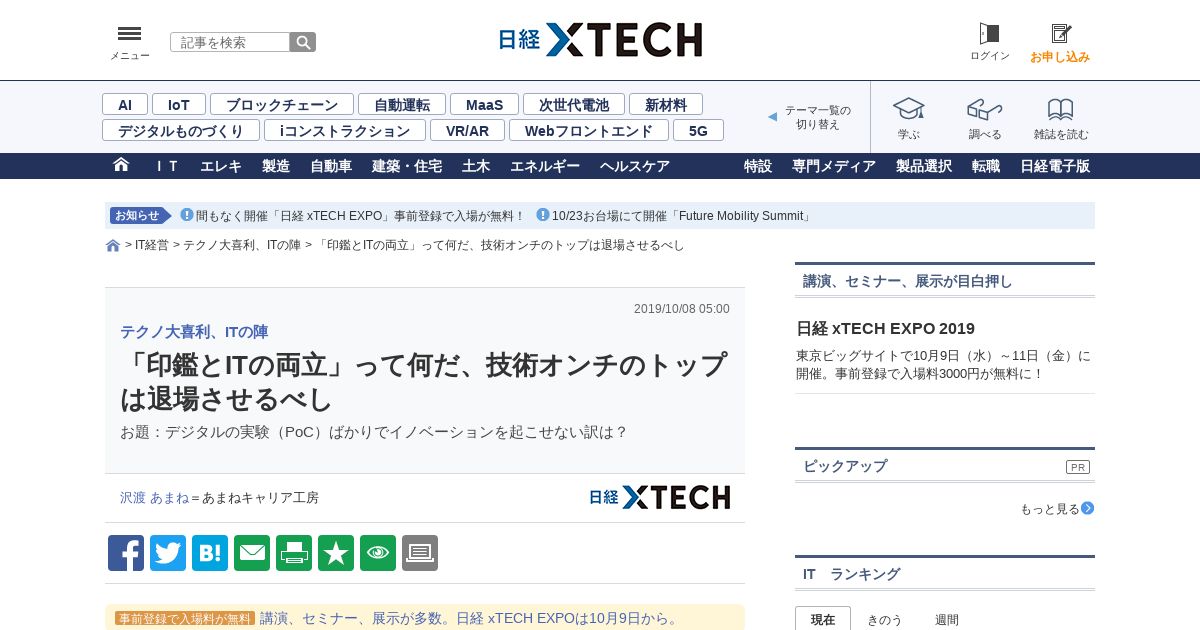Viewport: 1200px width, 630px height.
Task: Click info icon beside Future Mobility Summit notice
Action: 543,215
